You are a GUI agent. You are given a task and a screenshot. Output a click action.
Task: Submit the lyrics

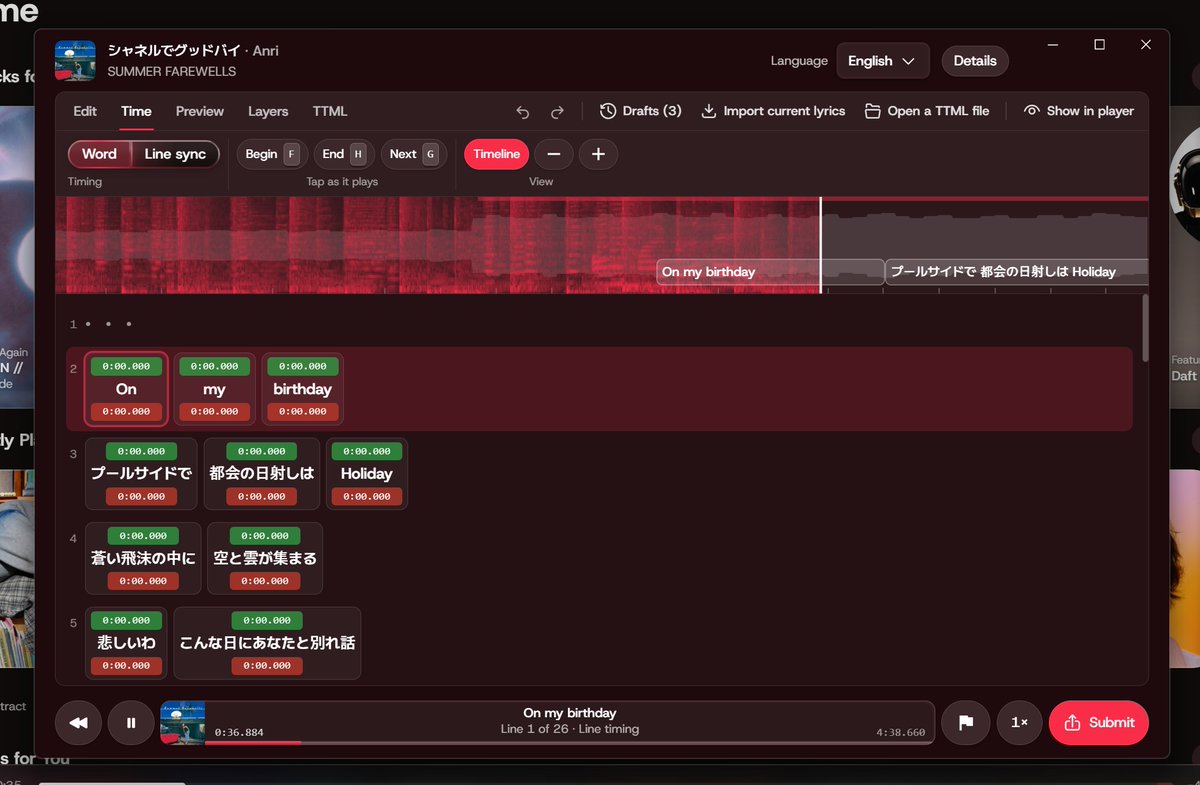[1099, 723]
